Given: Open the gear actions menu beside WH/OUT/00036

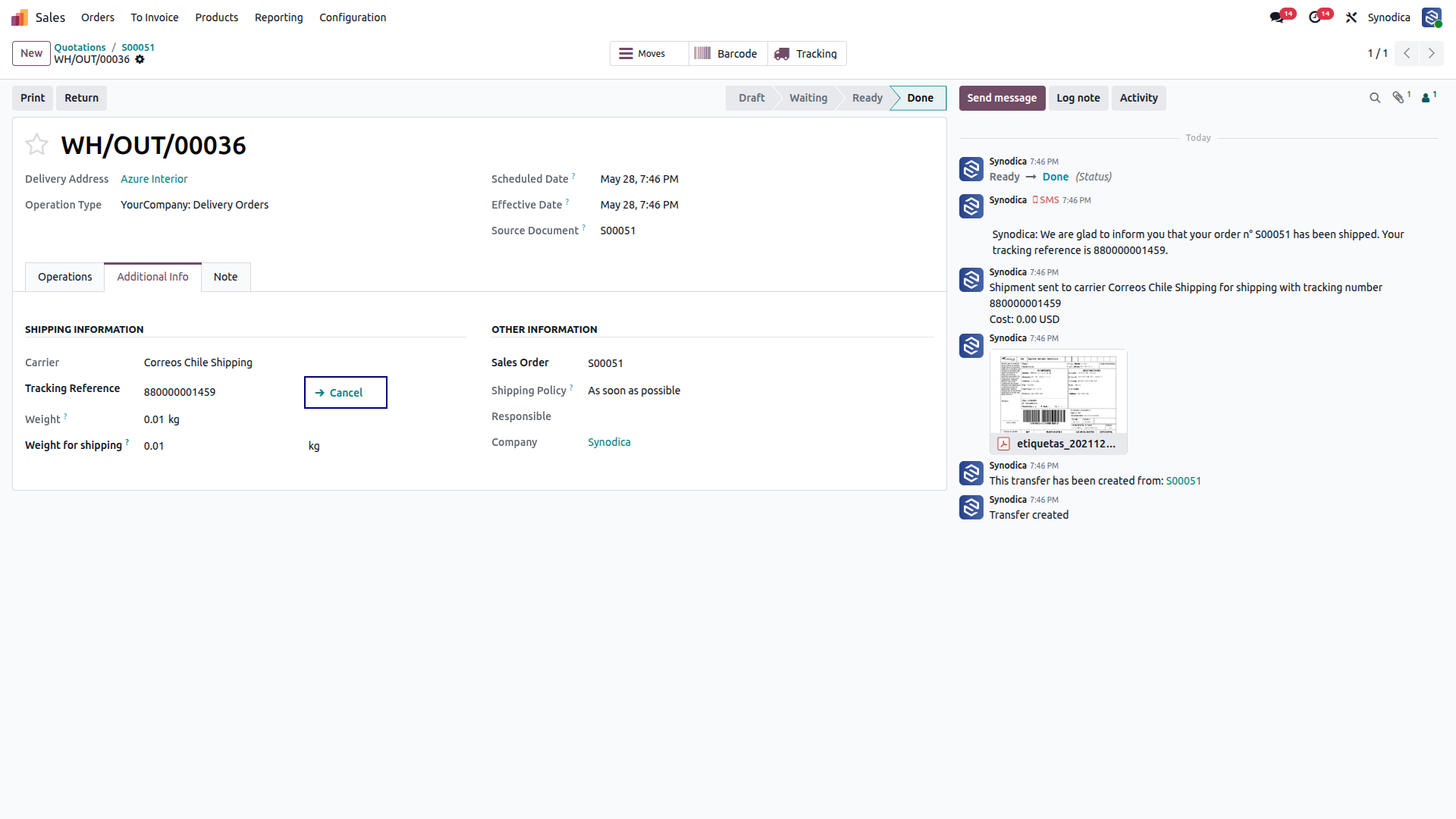Looking at the screenshot, I should pyautogui.click(x=140, y=59).
